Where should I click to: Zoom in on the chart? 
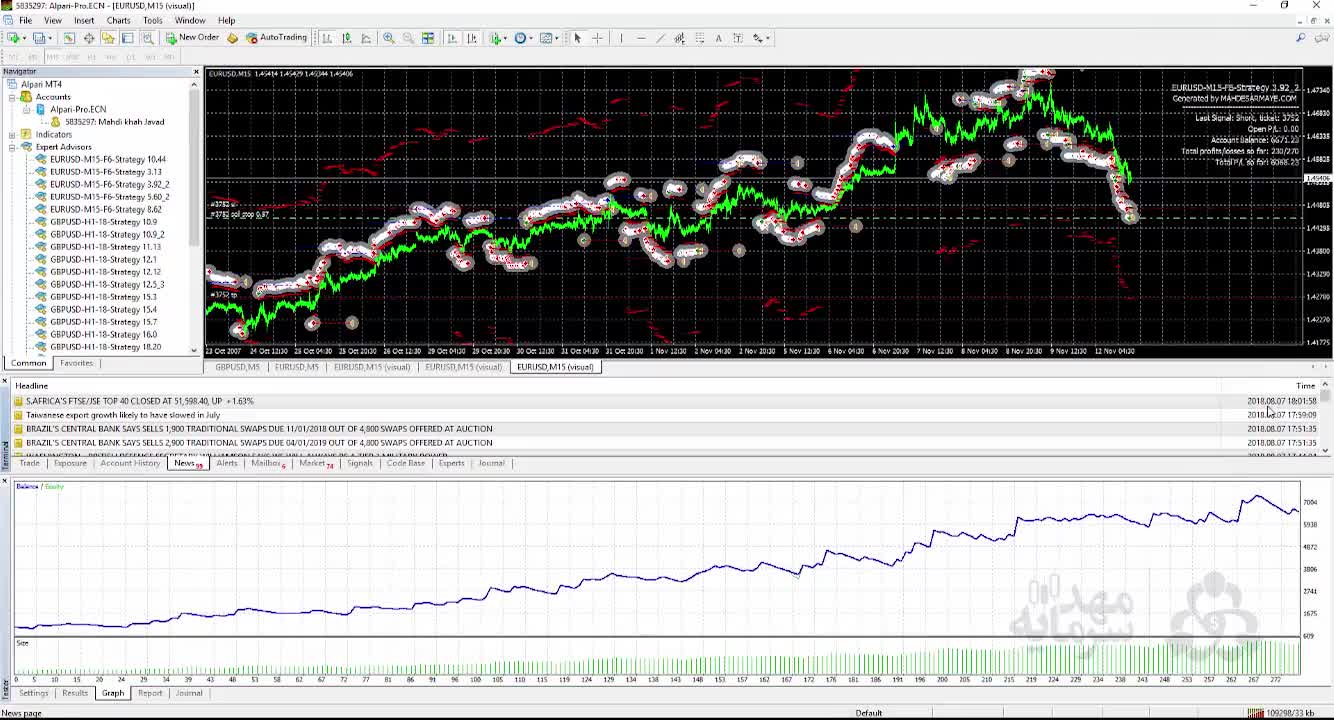coord(388,38)
